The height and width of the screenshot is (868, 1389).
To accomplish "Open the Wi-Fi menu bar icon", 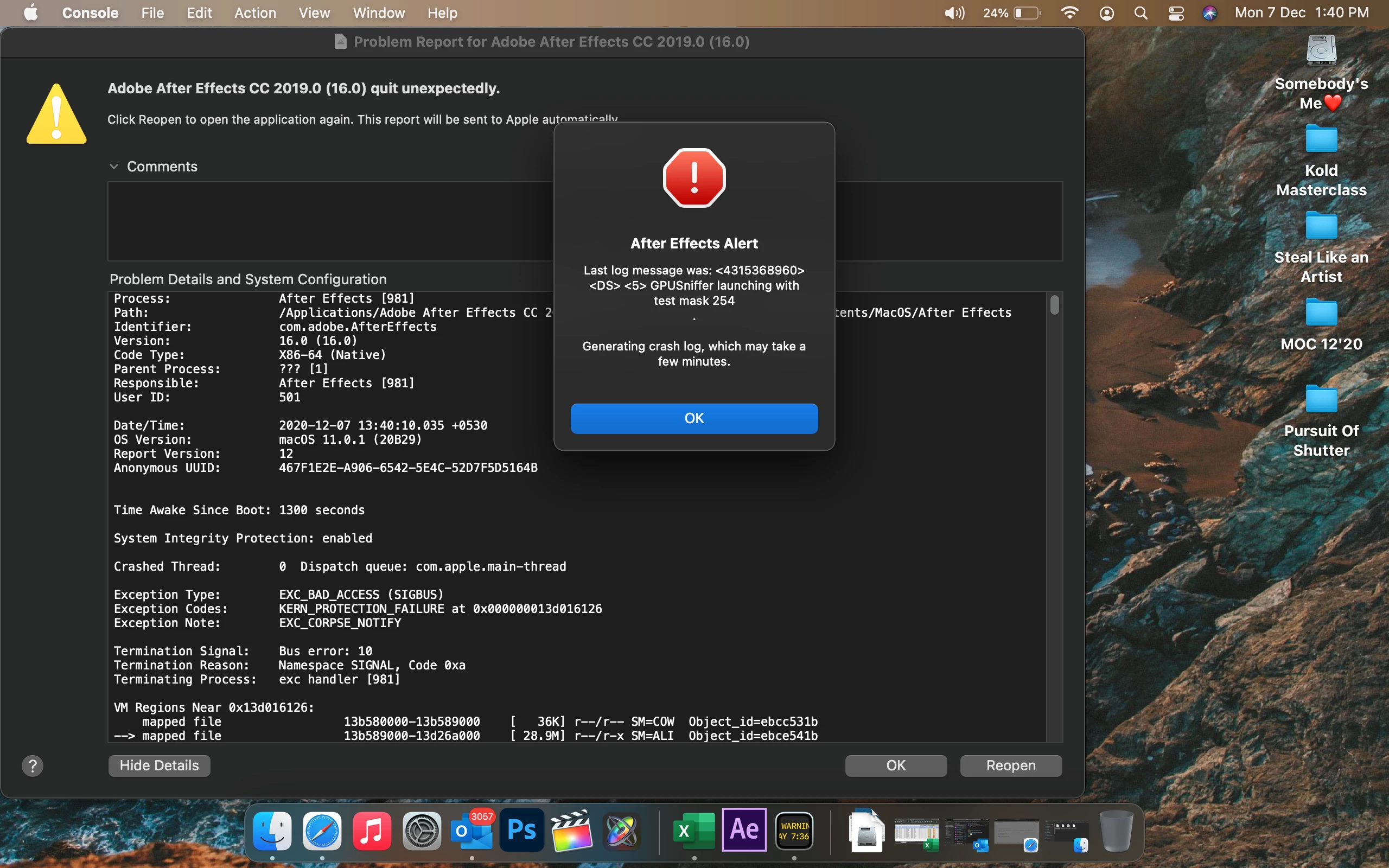I will [x=1069, y=12].
